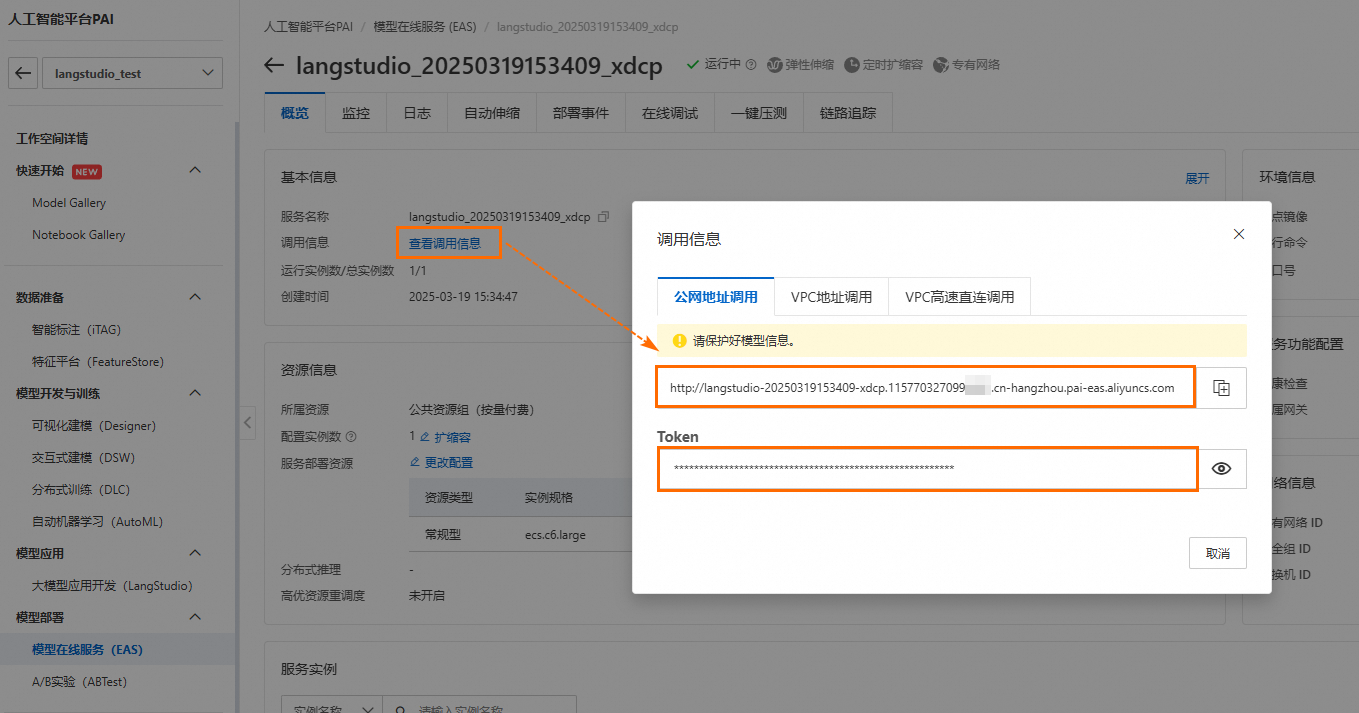1359x713 pixels.
Task: Open the 链路追踪 tab
Action: click(x=848, y=113)
